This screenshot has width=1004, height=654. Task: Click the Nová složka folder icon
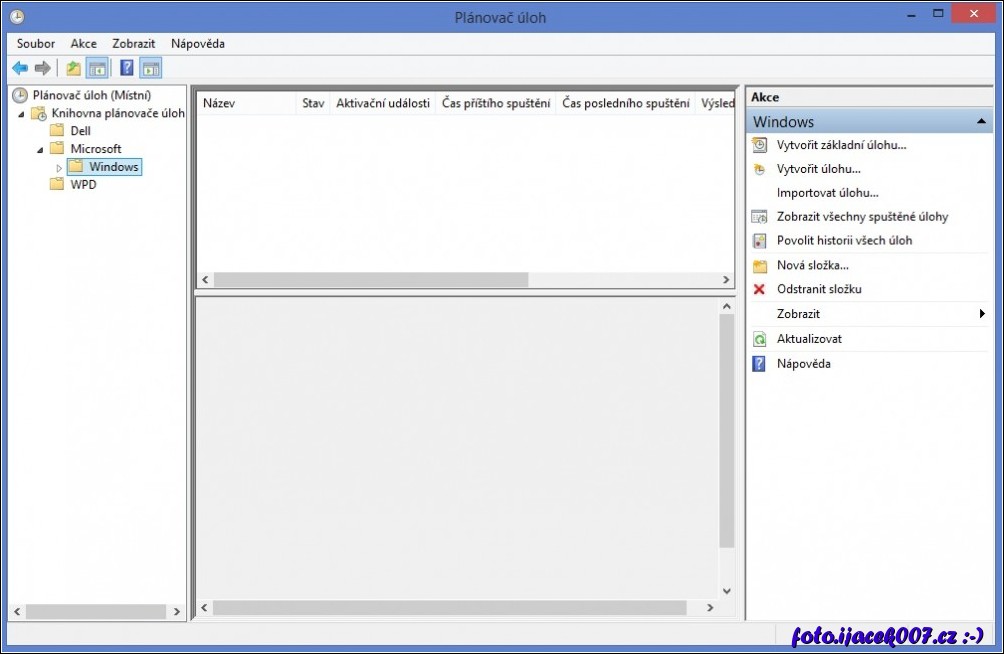point(759,265)
